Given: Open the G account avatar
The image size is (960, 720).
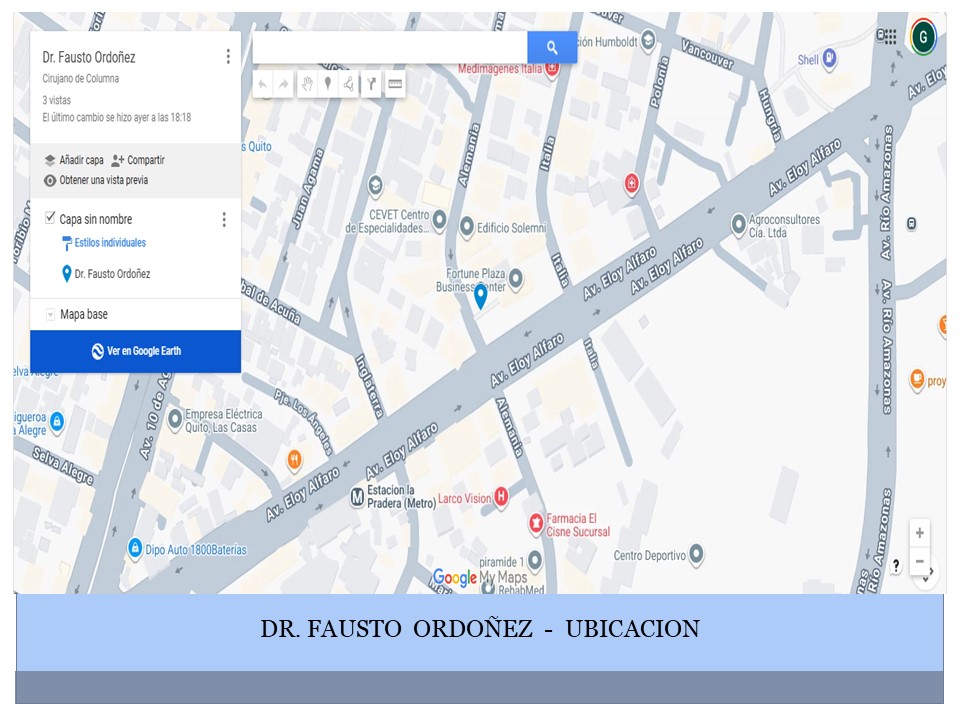Looking at the screenshot, I should pos(923,37).
